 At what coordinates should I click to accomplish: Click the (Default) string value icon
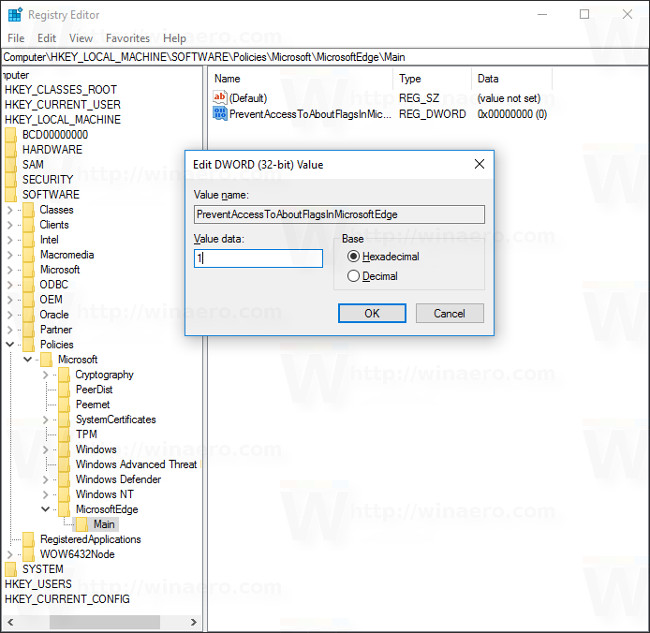point(220,98)
